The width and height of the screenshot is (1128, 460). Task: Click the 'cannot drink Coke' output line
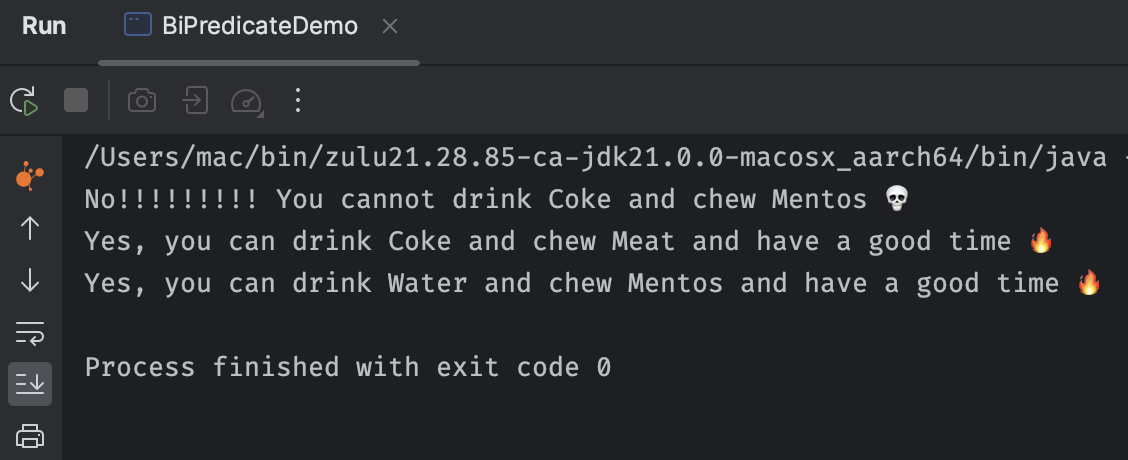click(498, 199)
